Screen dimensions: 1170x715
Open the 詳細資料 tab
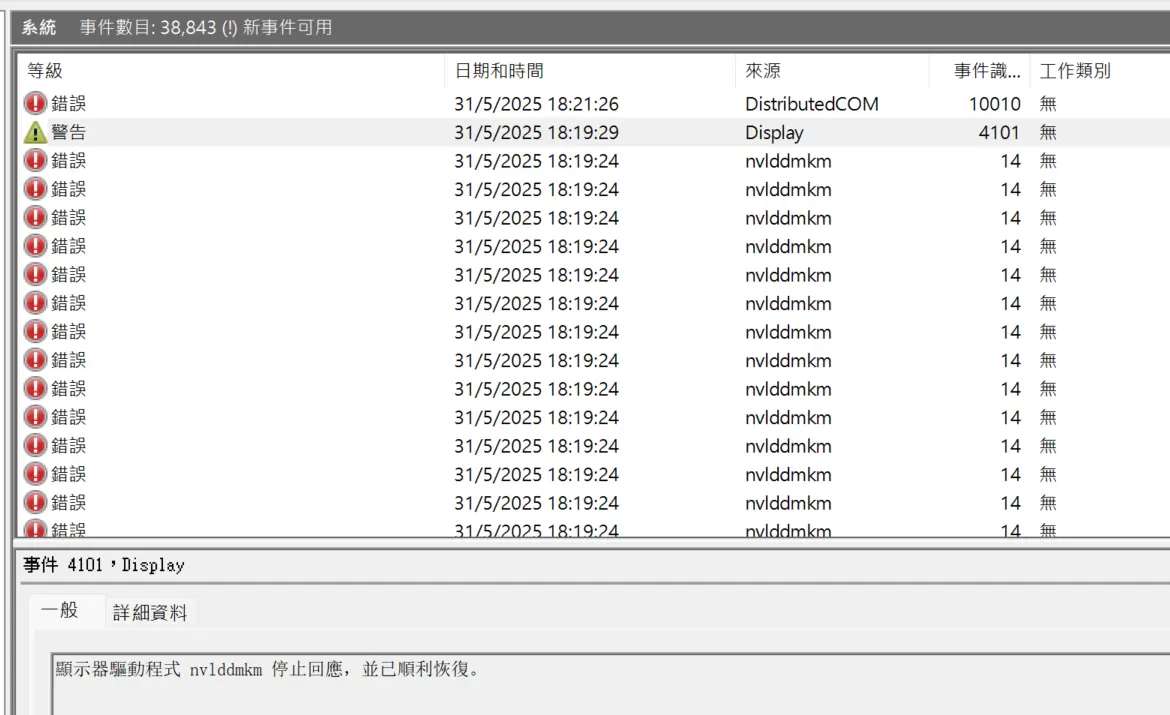(150, 613)
